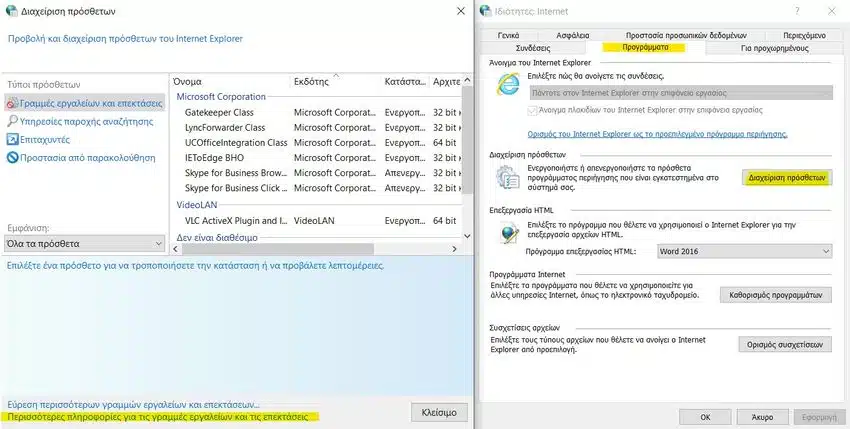Image resolution: width=850 pixels, height=429 pixels.
Task: Open Πρόγραμμα επεξεργασίας HTML dropdown Word 2016
Action: click(x=744, y=252)
